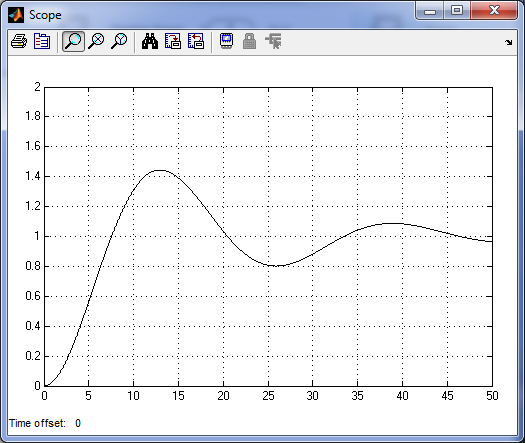
Task: Toggle the Lock axes selection padlock
Action: point(249,42)
